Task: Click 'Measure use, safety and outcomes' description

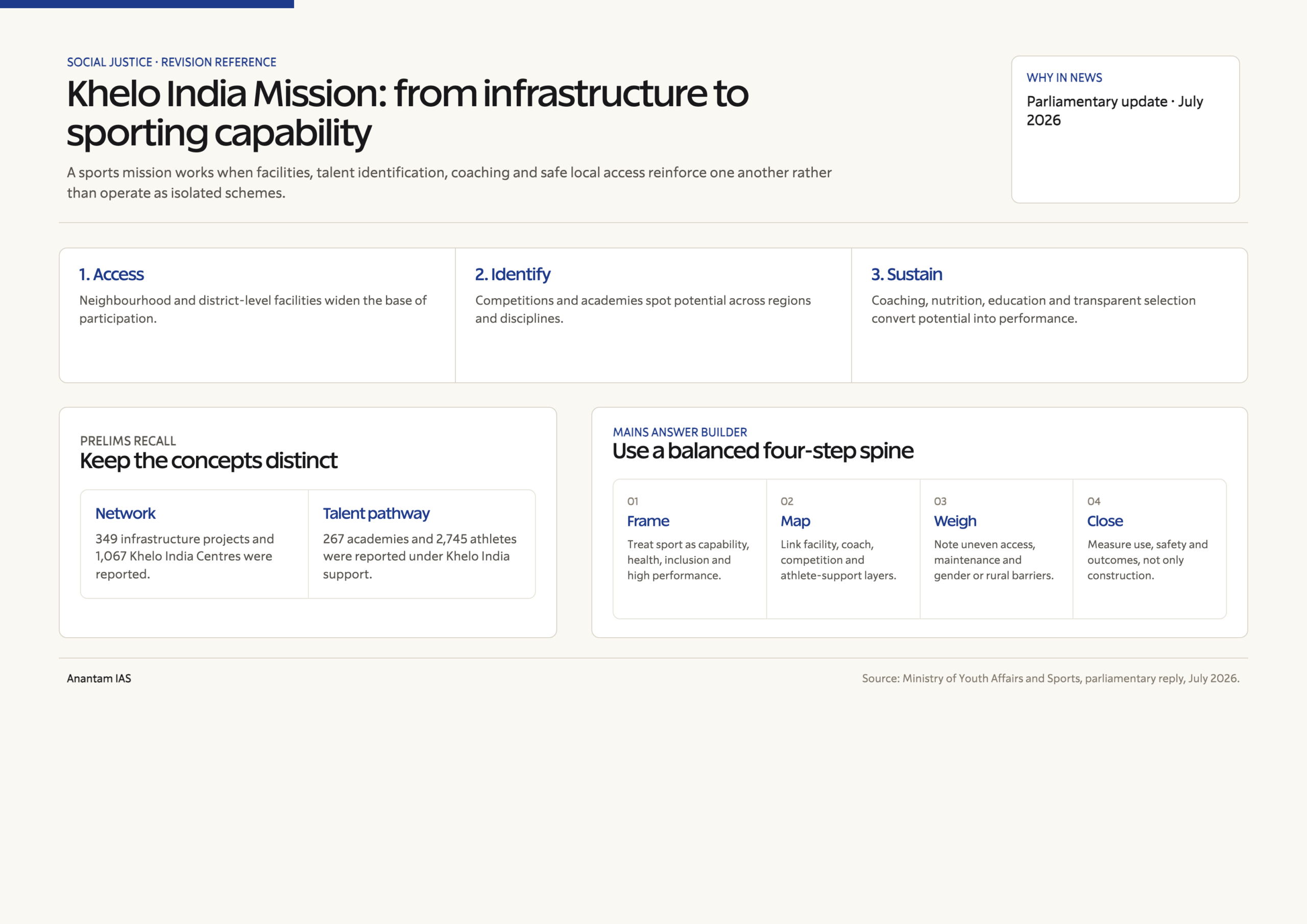Action: [x=1147, y=560]
